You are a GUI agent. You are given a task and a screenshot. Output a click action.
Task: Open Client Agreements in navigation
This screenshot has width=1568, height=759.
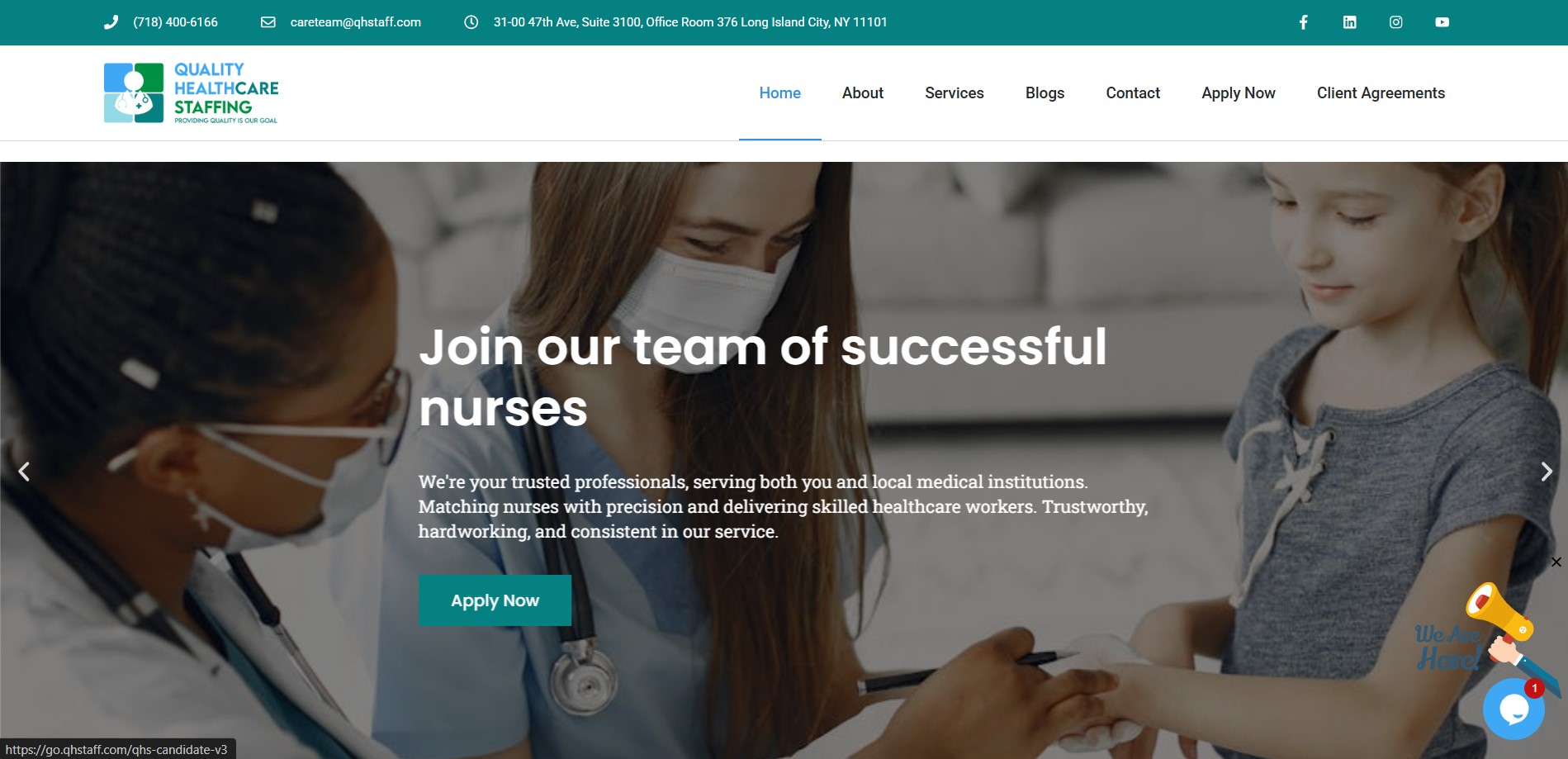click(x=1381, y=93)
